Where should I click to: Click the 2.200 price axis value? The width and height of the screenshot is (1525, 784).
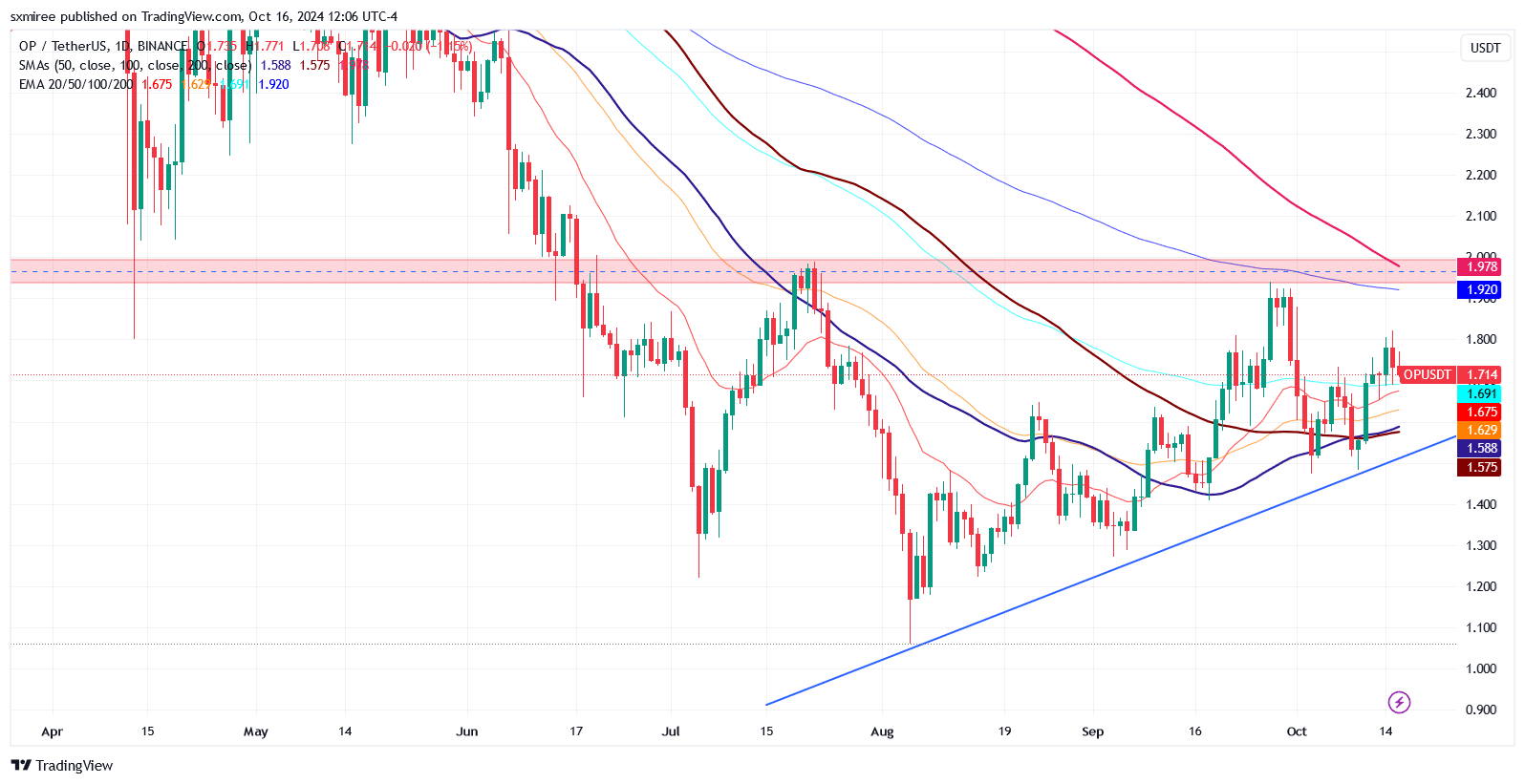[1481, 175]
